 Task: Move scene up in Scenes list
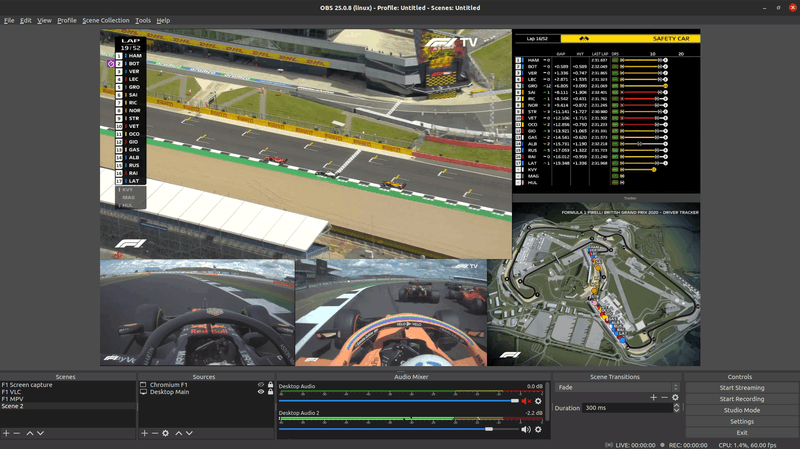[x=30, y=433]
